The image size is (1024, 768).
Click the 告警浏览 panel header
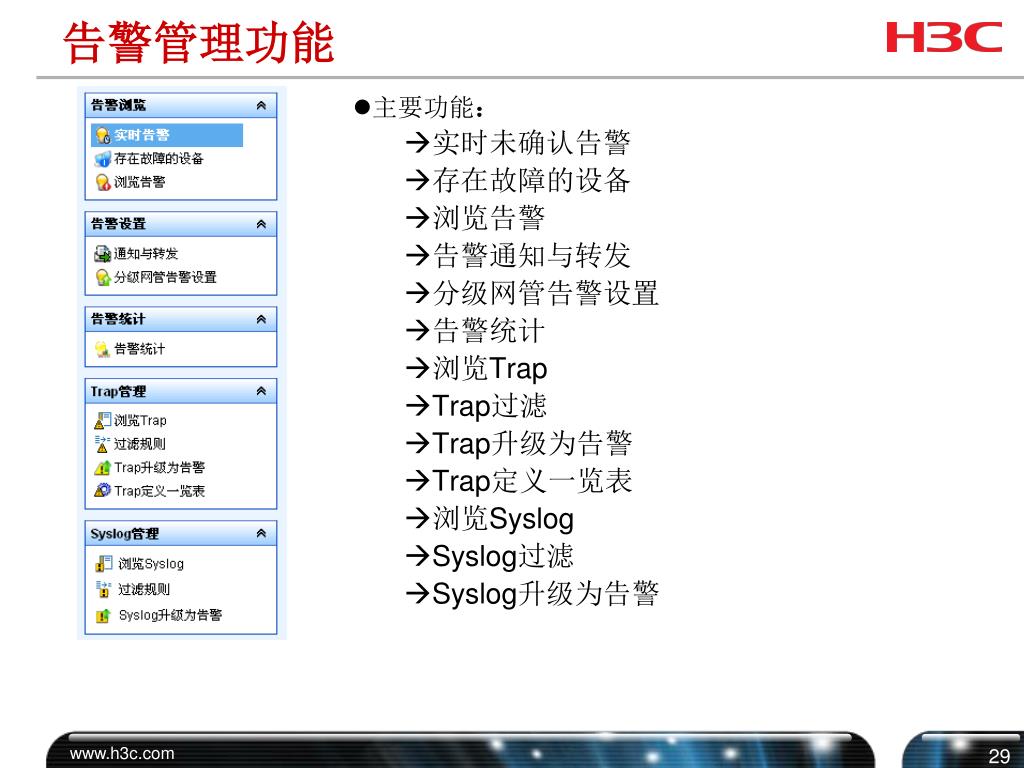tap(181, 105)
